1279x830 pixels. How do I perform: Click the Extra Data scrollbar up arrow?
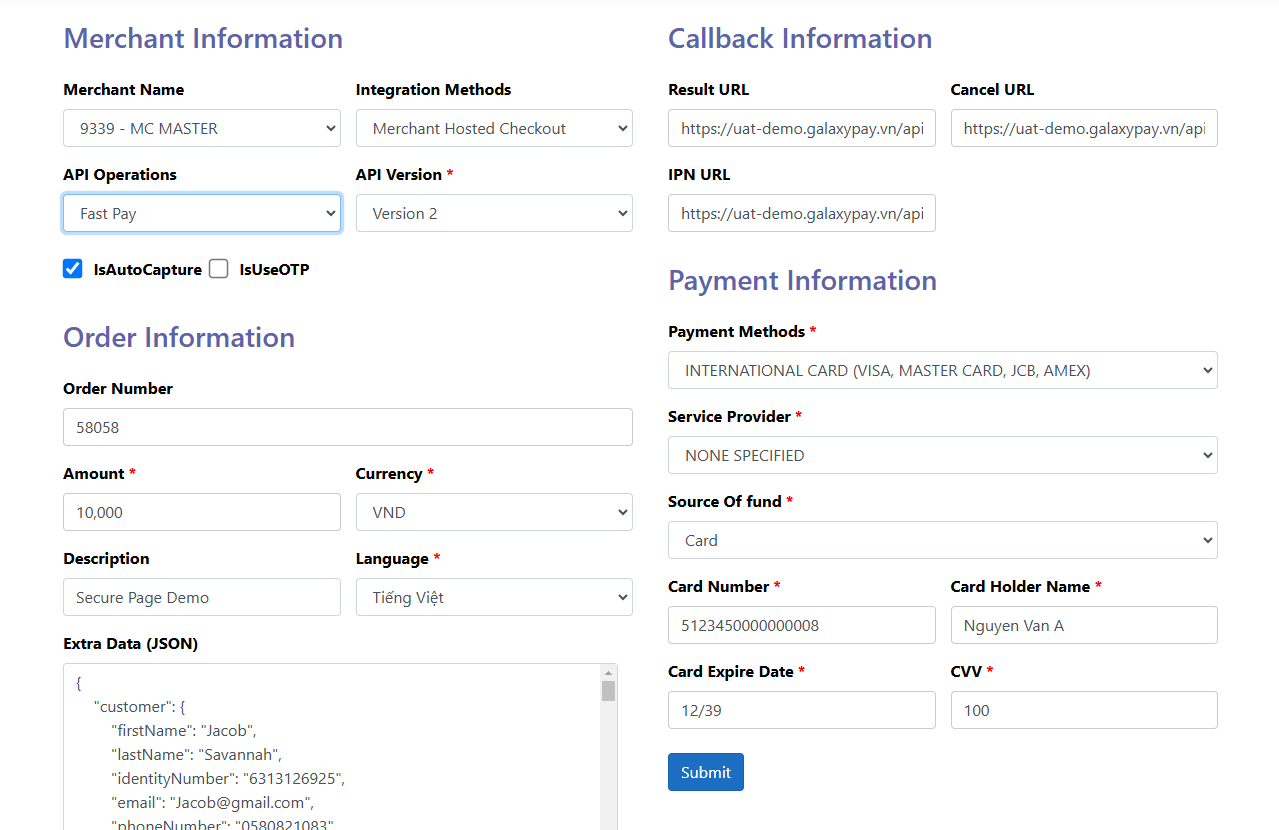(608, 673)
